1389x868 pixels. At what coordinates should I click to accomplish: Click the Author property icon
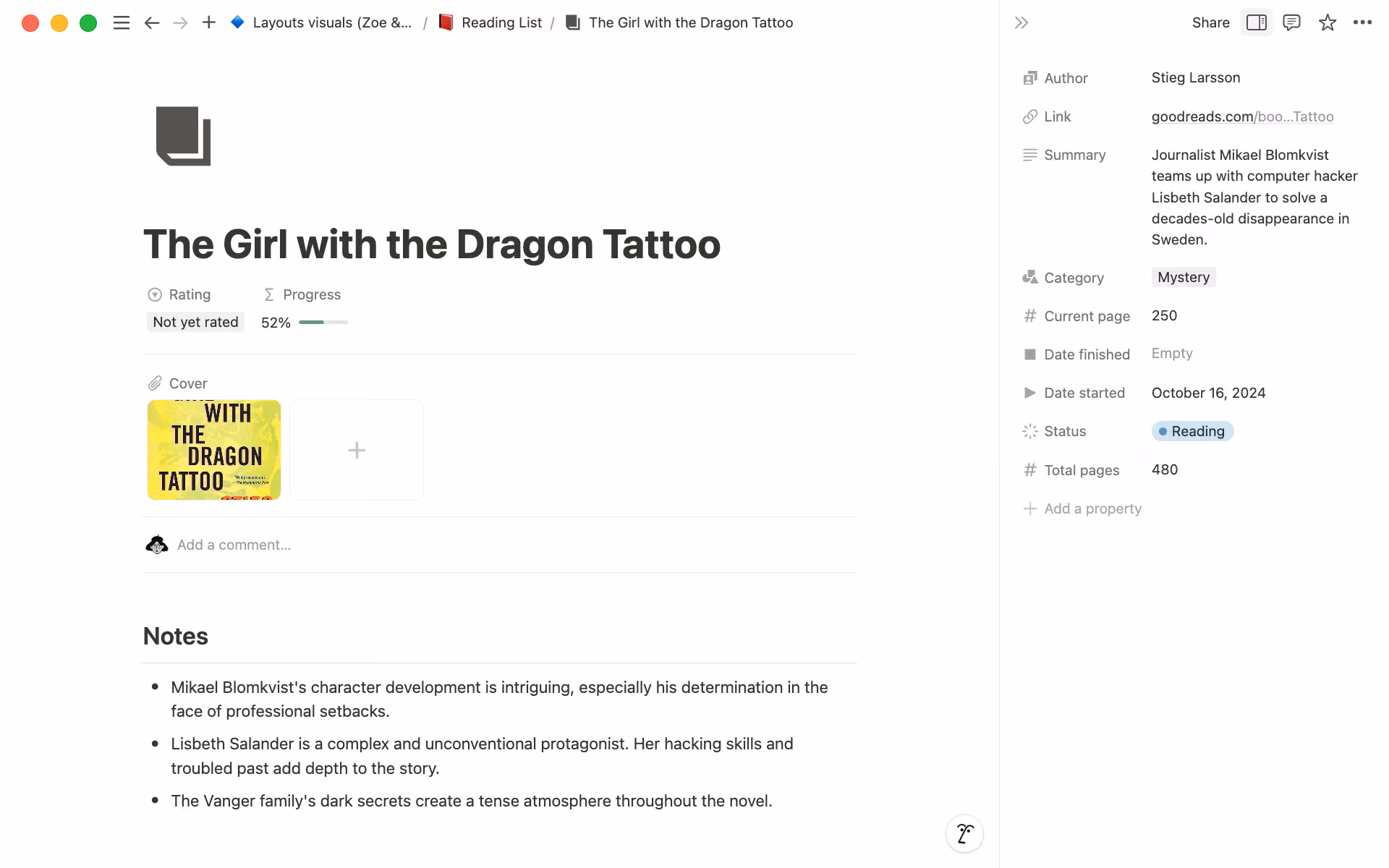click(x=1030, y=78)
